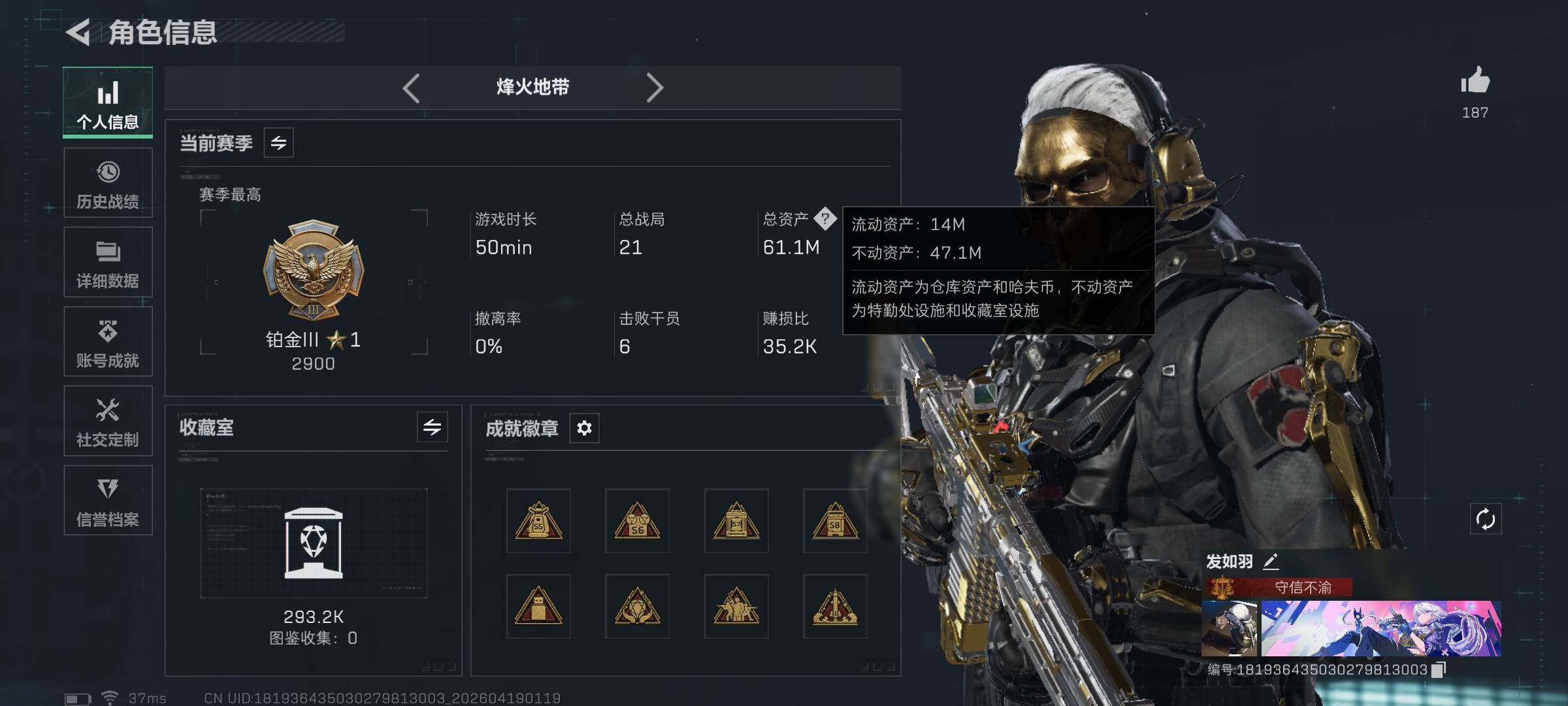Open the 收藏室 display case thumbnail
Image resolution: width=1568 pixels, height=706 pixels.
click(x=314, y=543)
